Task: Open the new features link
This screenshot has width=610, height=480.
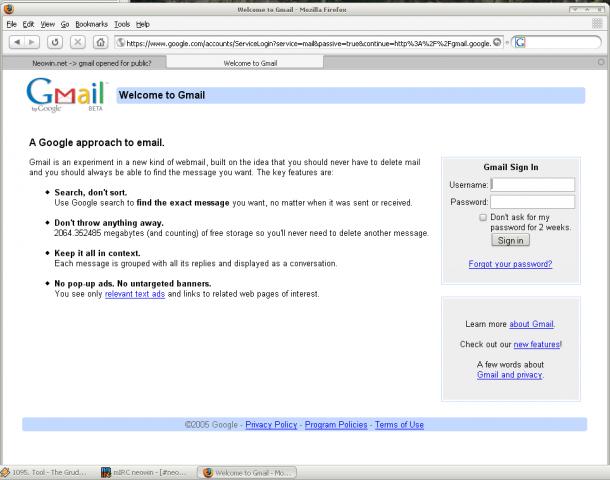Action: coord(536,344)
